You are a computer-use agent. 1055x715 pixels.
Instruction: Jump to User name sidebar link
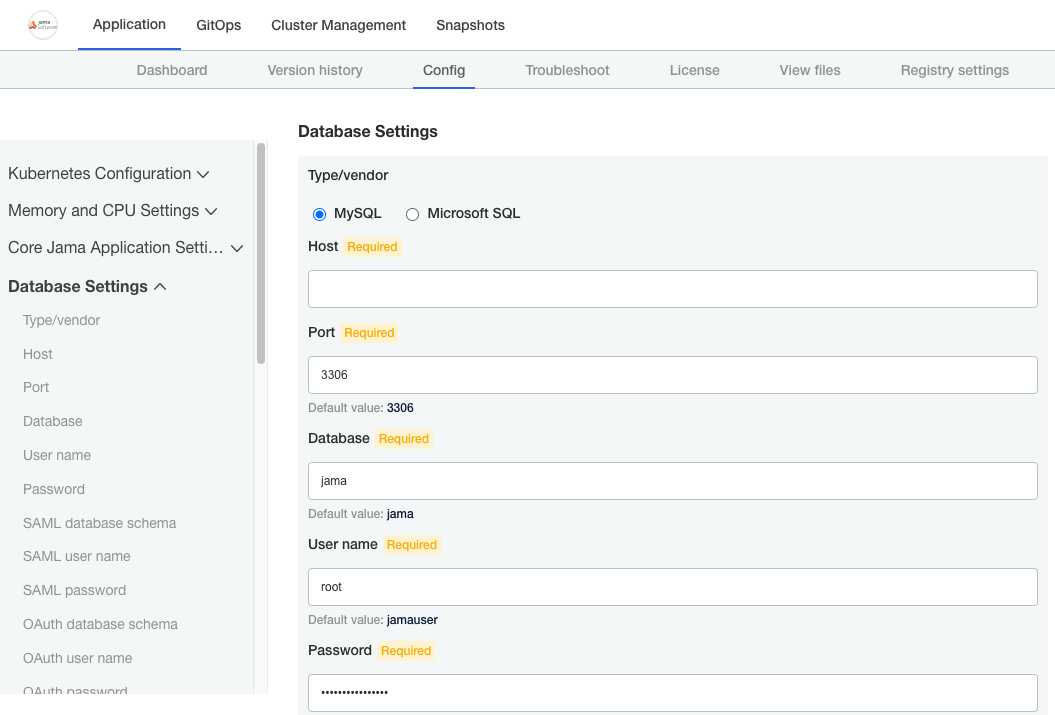click(57, 455)
